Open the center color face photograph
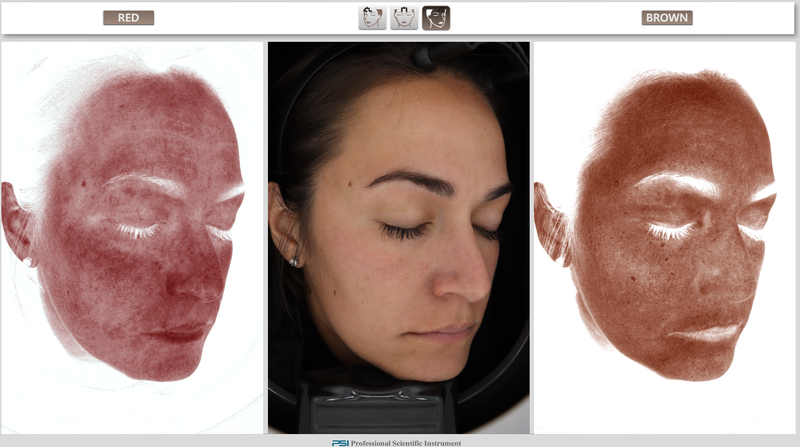 click(x=398, y=238)
